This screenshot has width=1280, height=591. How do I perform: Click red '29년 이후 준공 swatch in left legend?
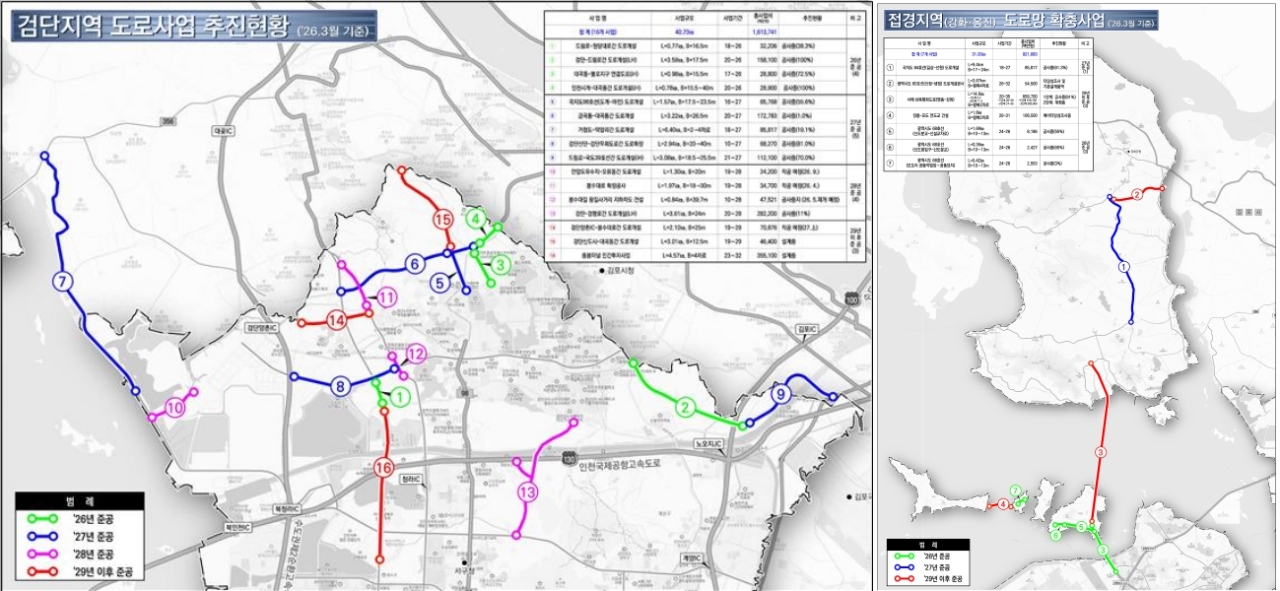44,572
